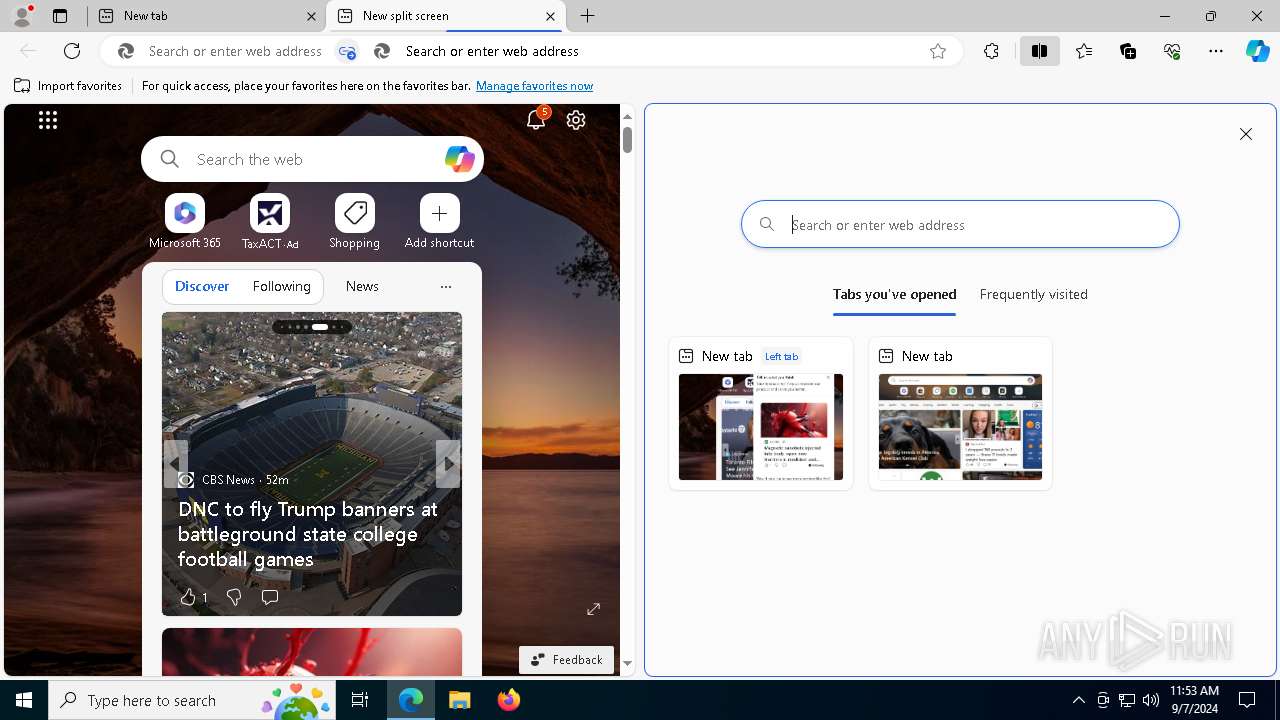The width and height of the screenshot is (1280, 720).
Task: Open Task View on taskbar
Action: click(360, 700)
